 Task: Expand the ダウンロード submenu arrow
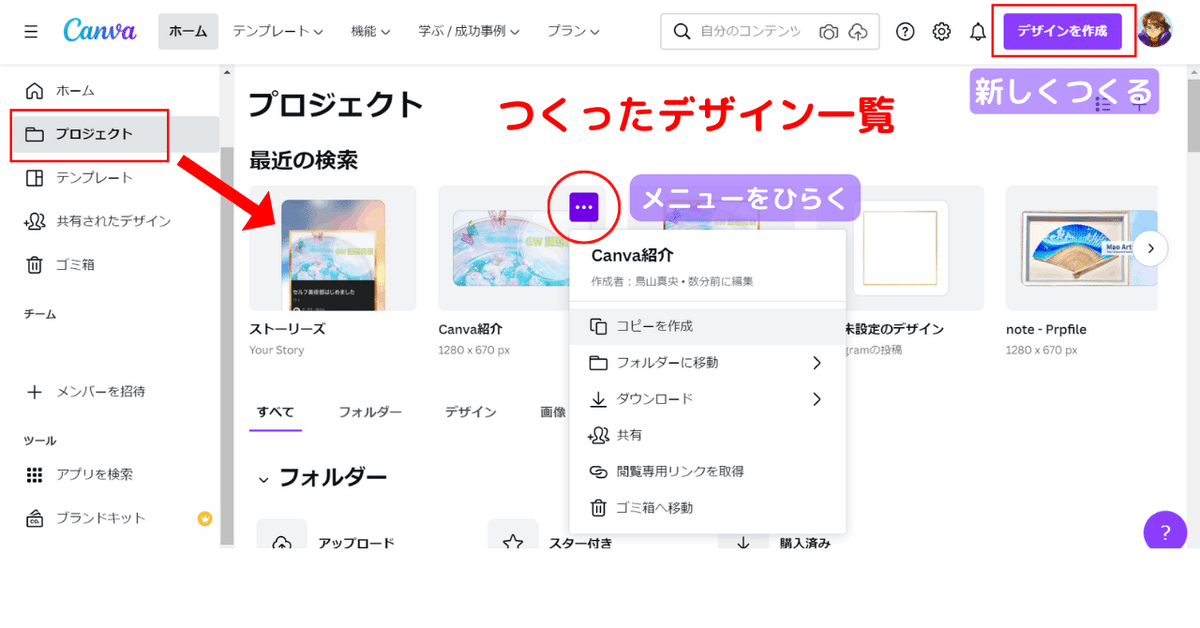(x=816, y=399)
